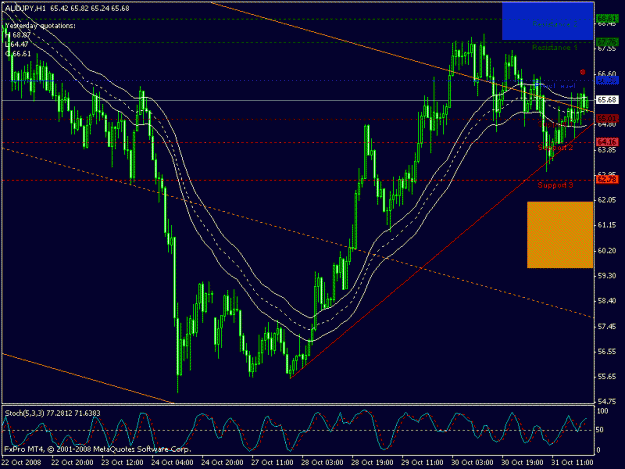This screenshot has width=625, height=469.
Task: Click the 58.40 value on price axis
Action: (x=607, y=301)
